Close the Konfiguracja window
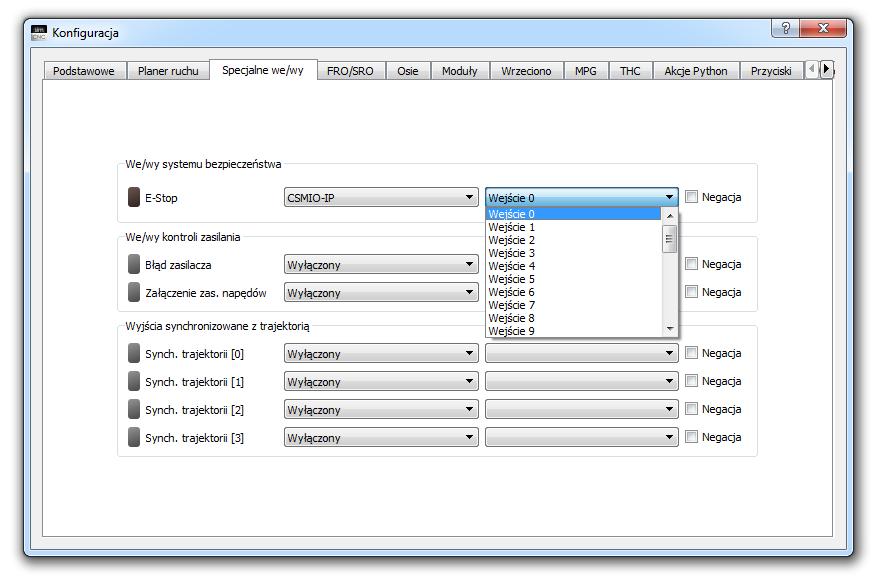Viewport: 886px width, 581px height. 823,28
